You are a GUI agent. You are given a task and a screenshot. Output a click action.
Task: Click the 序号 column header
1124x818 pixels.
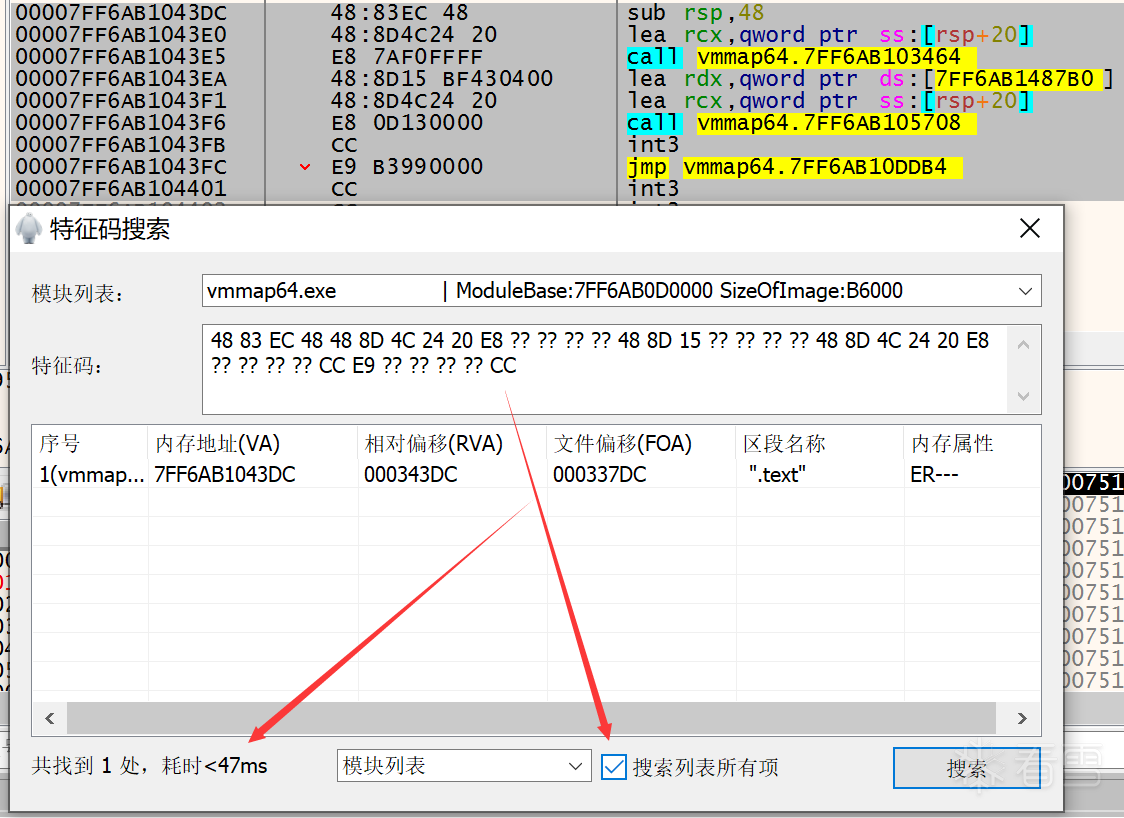[x=90, y=444]
